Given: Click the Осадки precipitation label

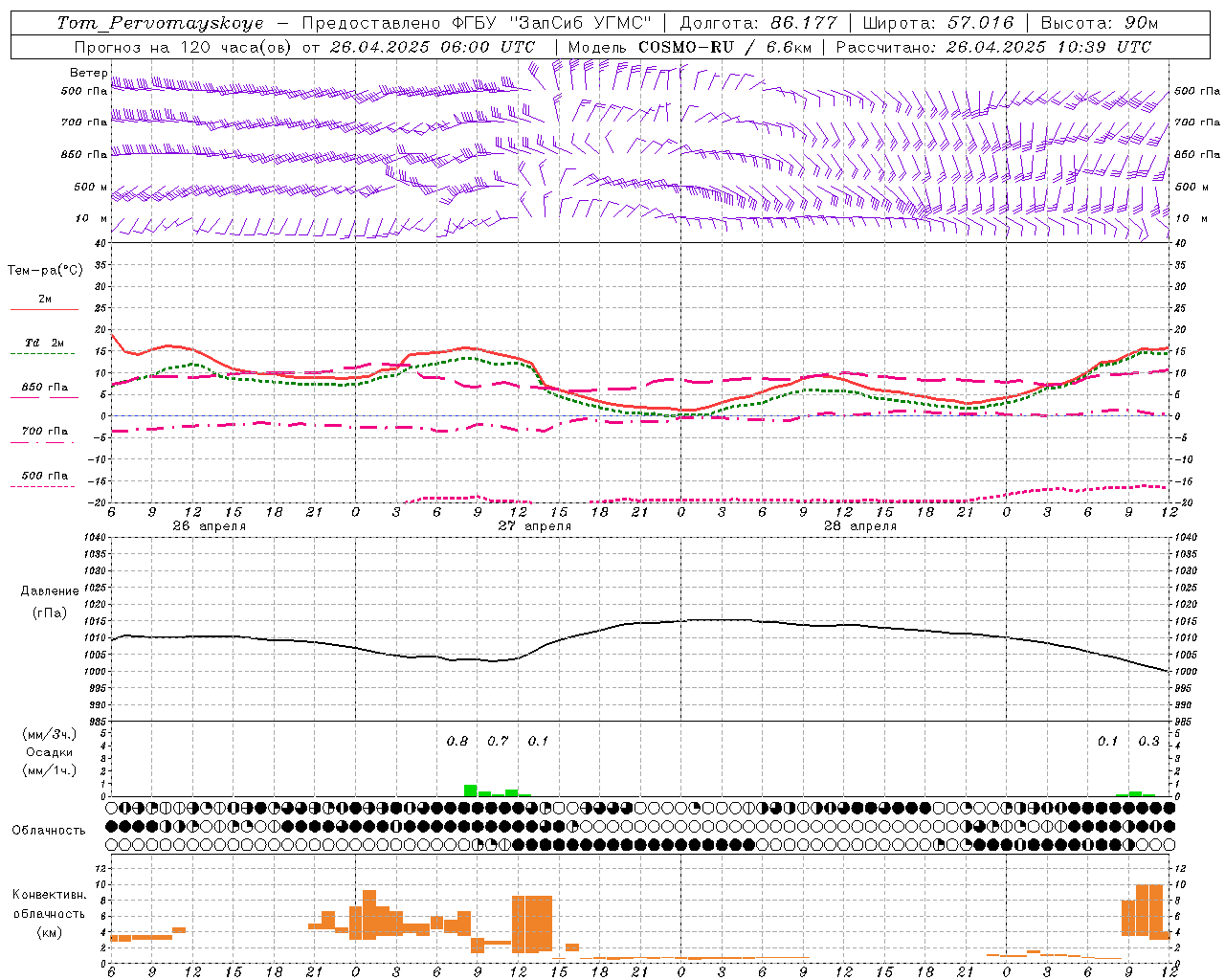Looking at the screenshot, I should [49, 752].
